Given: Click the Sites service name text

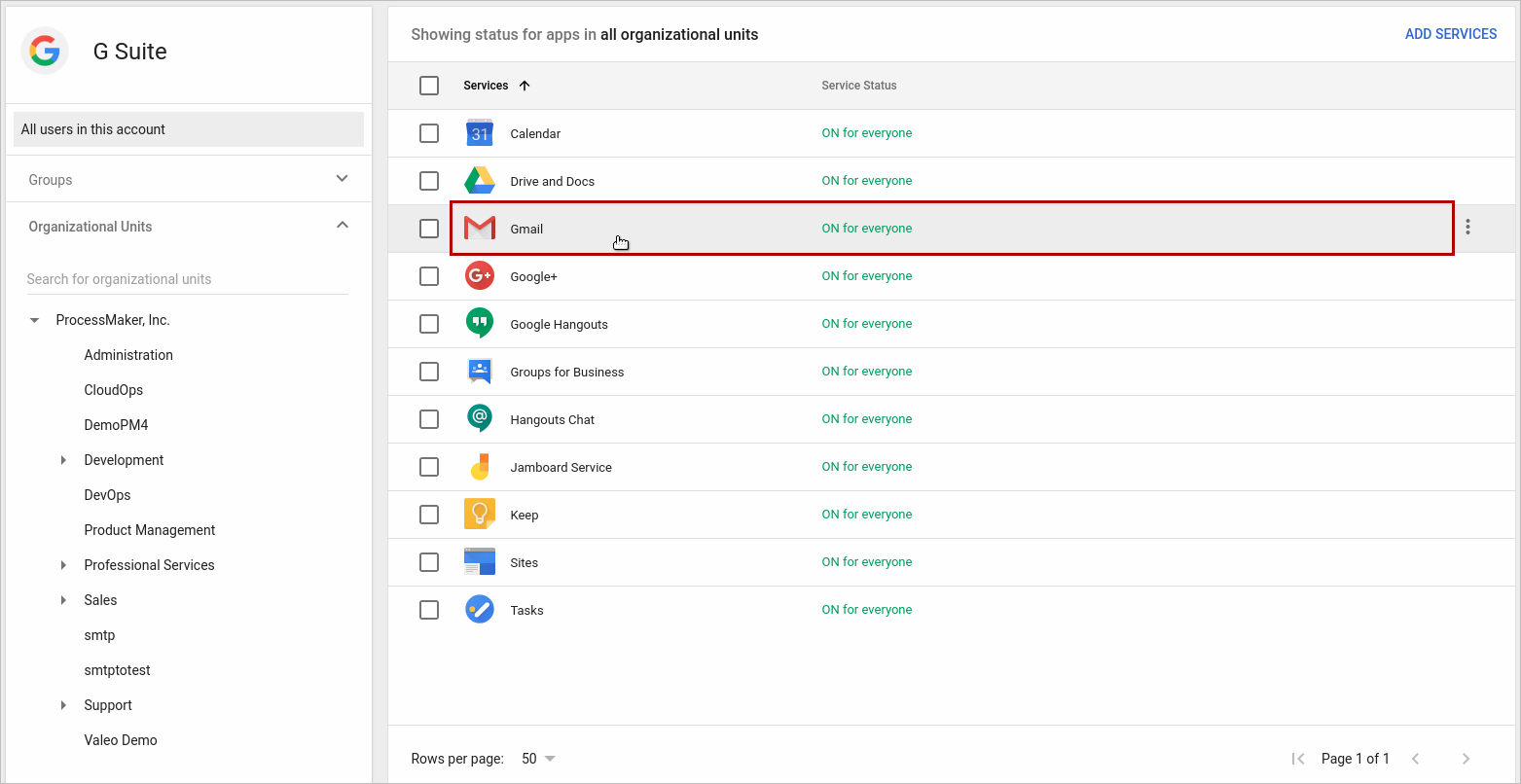Looking at the screenshot, I should point(524,562).
